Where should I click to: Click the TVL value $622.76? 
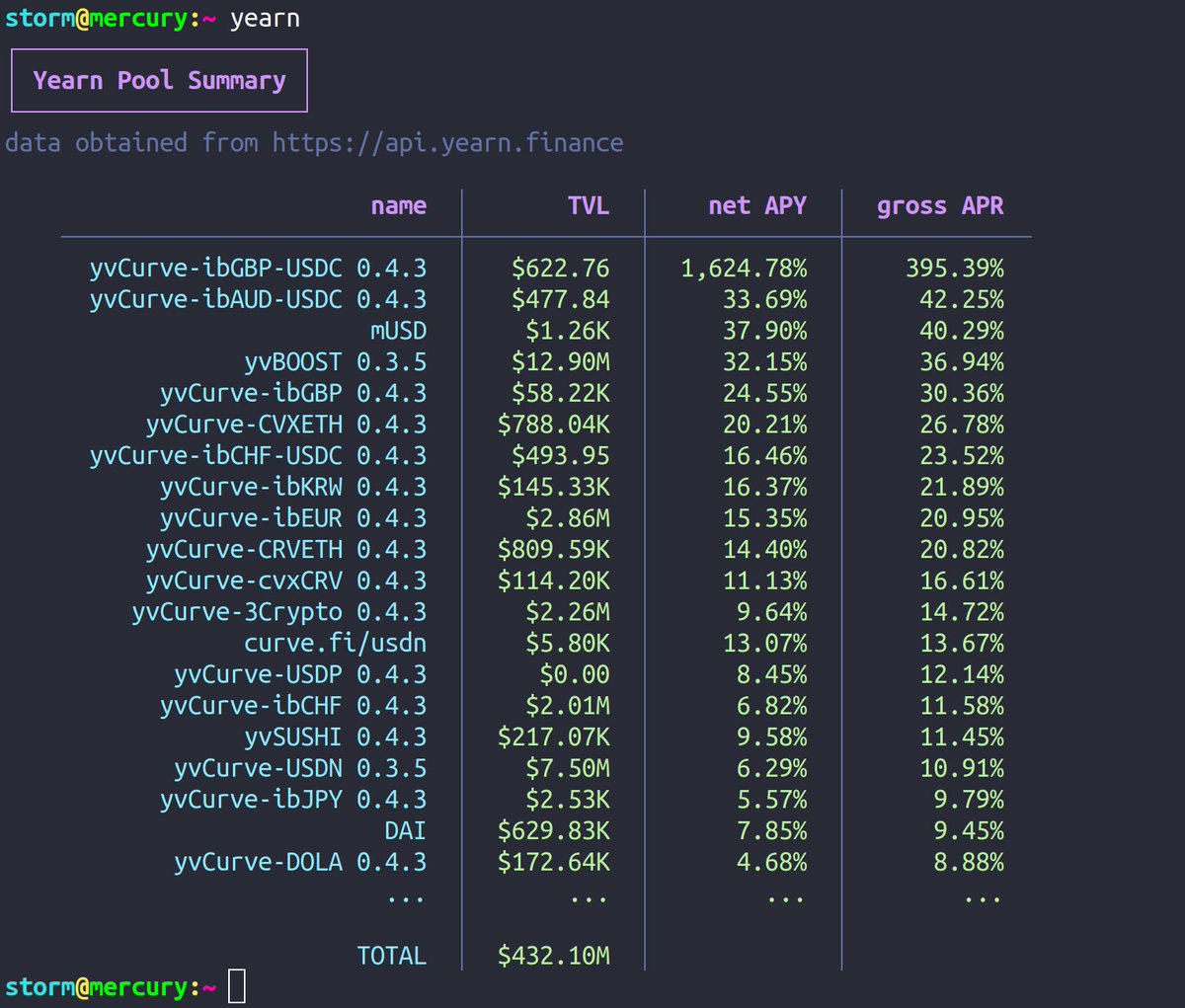(561, 269)
